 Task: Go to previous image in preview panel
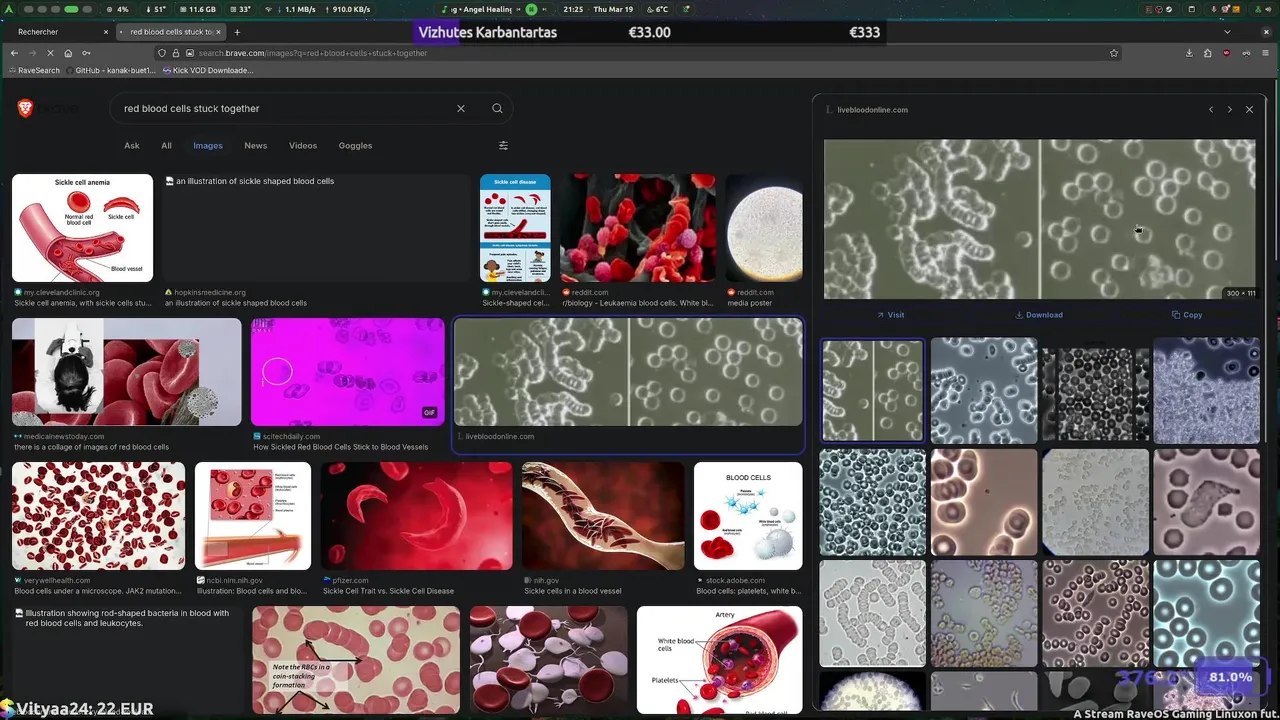pos(1211,110)
